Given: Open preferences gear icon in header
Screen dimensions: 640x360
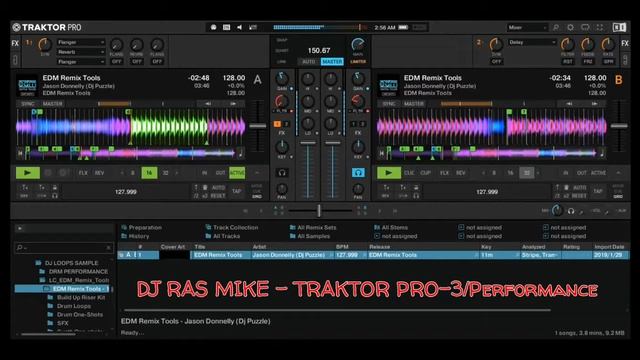Looking at the screenshot, I should pyautogui.click(x=570, y=27).
